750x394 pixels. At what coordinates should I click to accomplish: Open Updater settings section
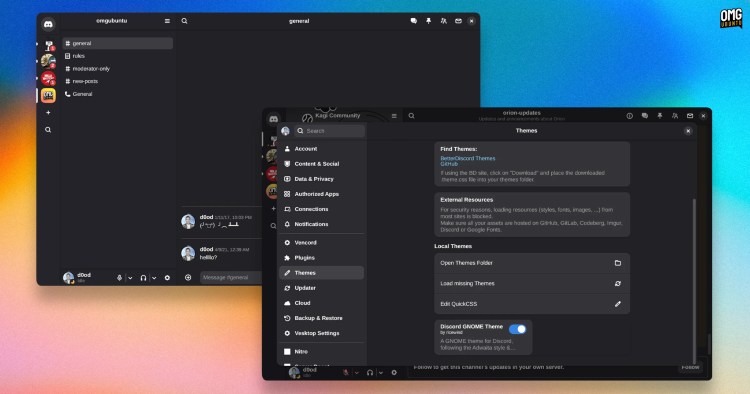[321, 288]
